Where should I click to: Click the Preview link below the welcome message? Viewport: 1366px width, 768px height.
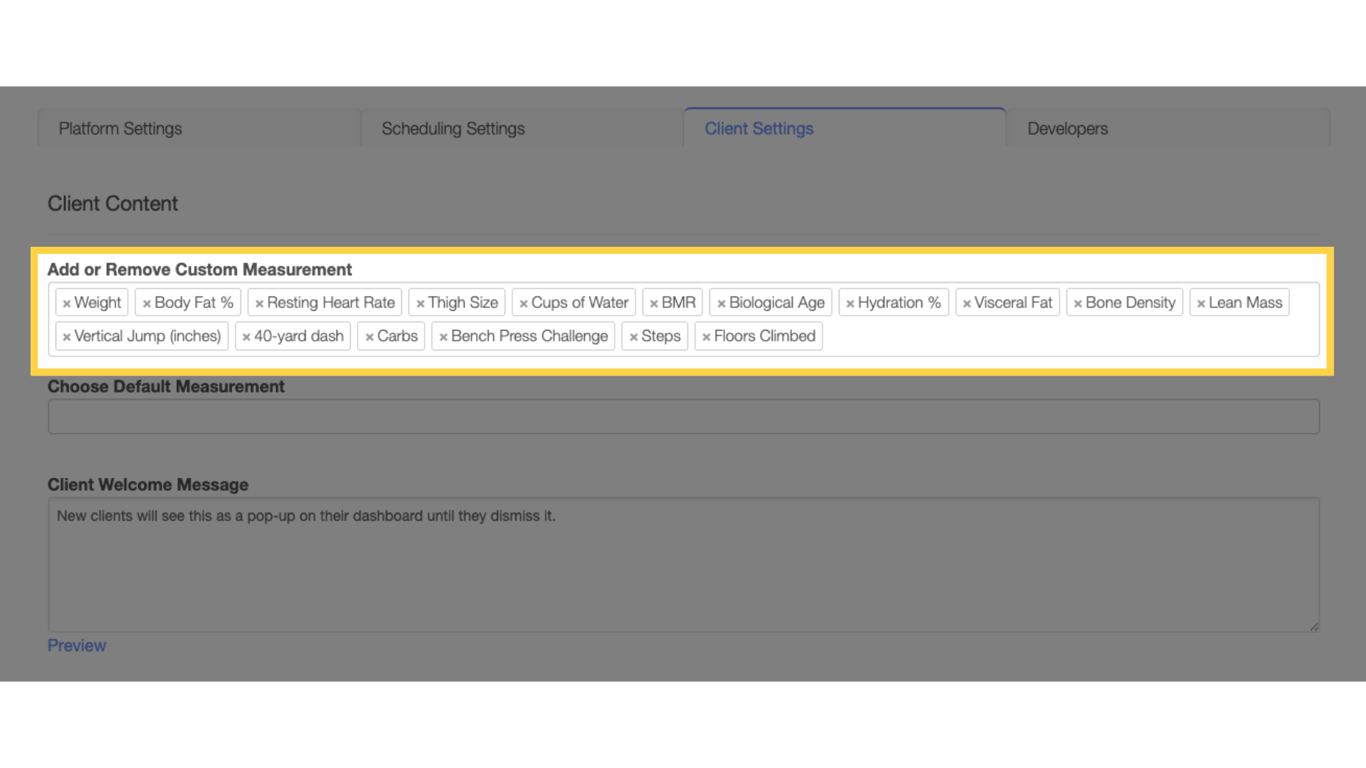tap(76, 645)
